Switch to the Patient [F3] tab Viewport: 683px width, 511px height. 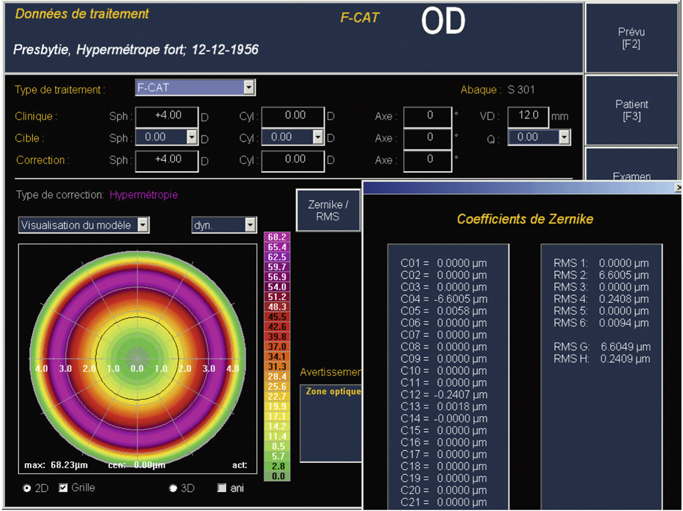pyautogui.click(x=631, y=110)
